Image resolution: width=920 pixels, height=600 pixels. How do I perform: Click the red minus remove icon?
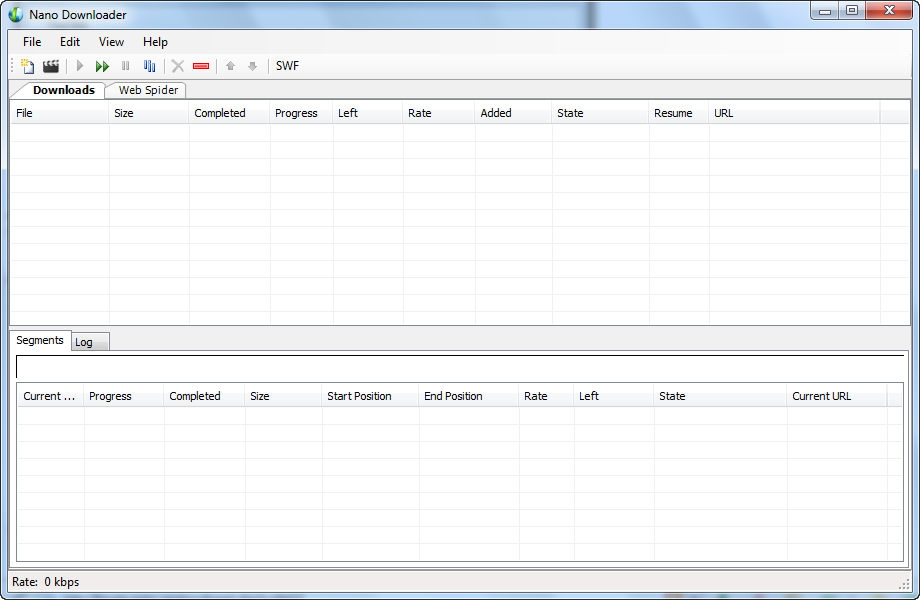pyautogui.click(x=201, y=66)
